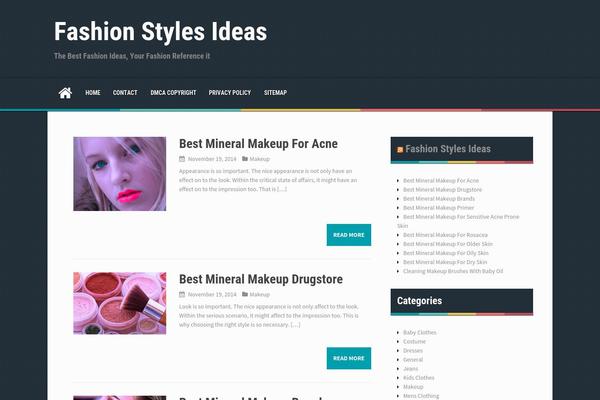Click the Acne post excerpt text
The width and height of the screenshot is (600, 400).
pyautogui.click(x=268, y=180)
